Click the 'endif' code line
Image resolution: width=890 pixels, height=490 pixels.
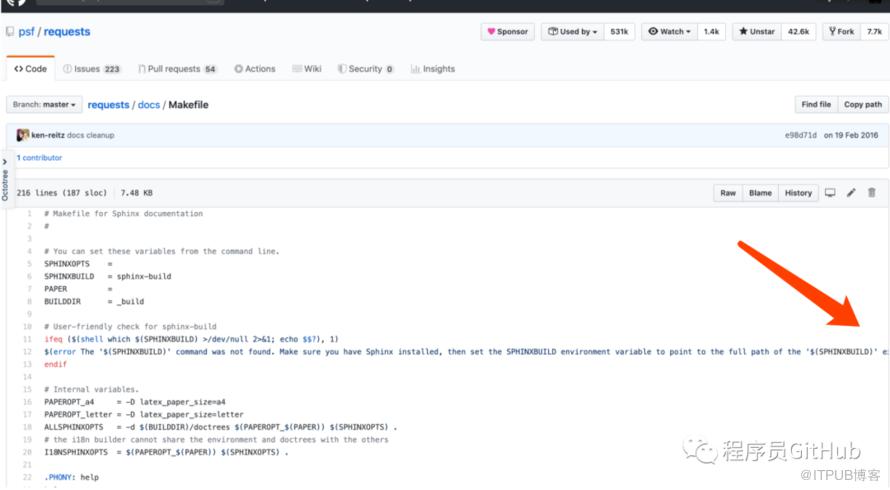(x=56, y=364)
